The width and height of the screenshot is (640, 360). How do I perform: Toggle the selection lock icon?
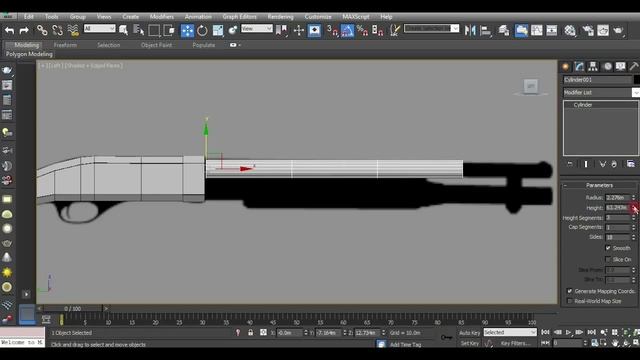(x=251, y=333)
